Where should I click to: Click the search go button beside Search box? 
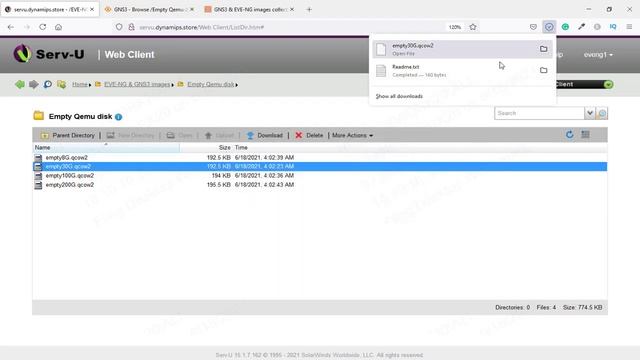point(602,113)
